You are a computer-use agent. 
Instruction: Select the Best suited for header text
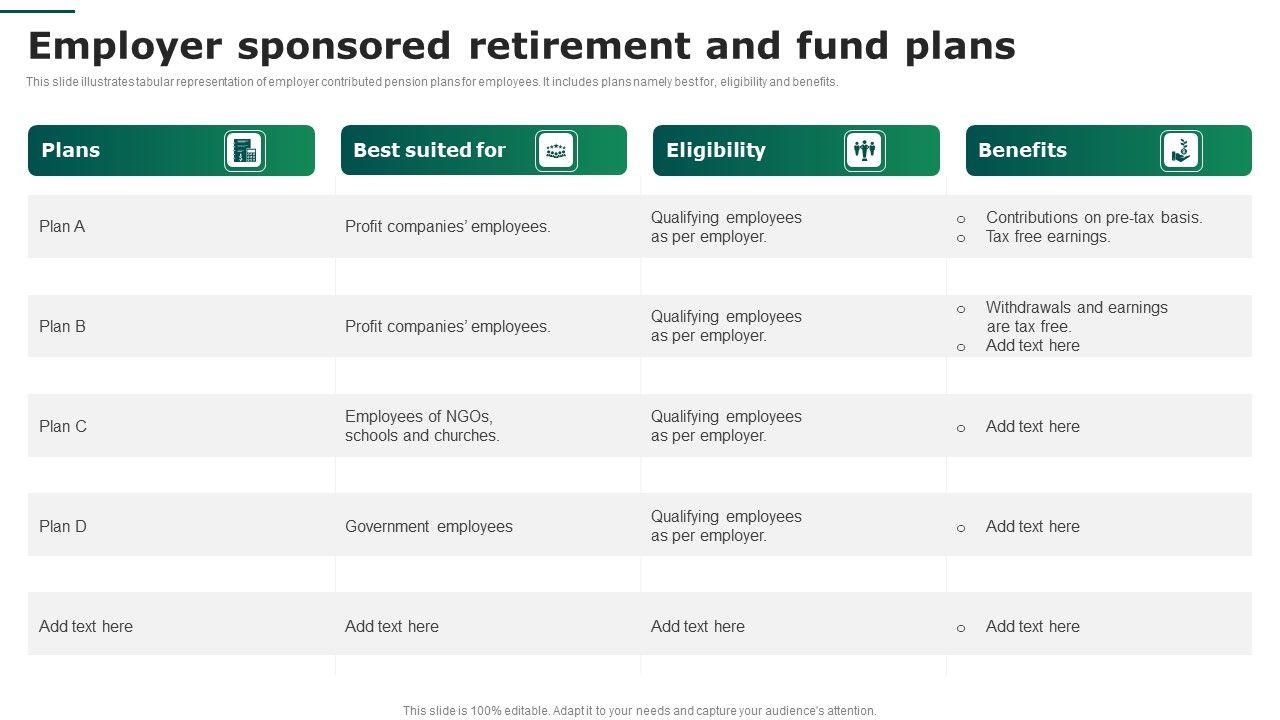(430, 150)
